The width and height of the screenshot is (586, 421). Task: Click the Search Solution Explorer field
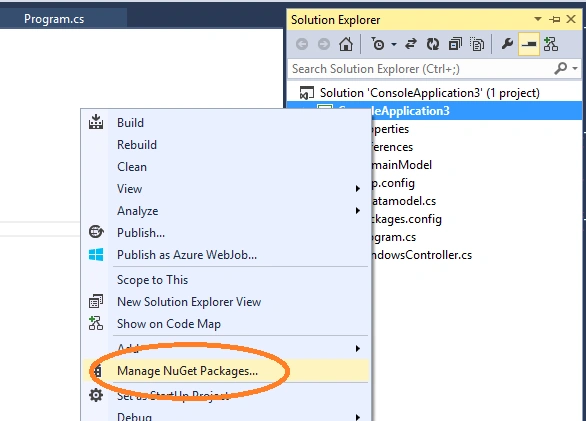tap(420, 69)
